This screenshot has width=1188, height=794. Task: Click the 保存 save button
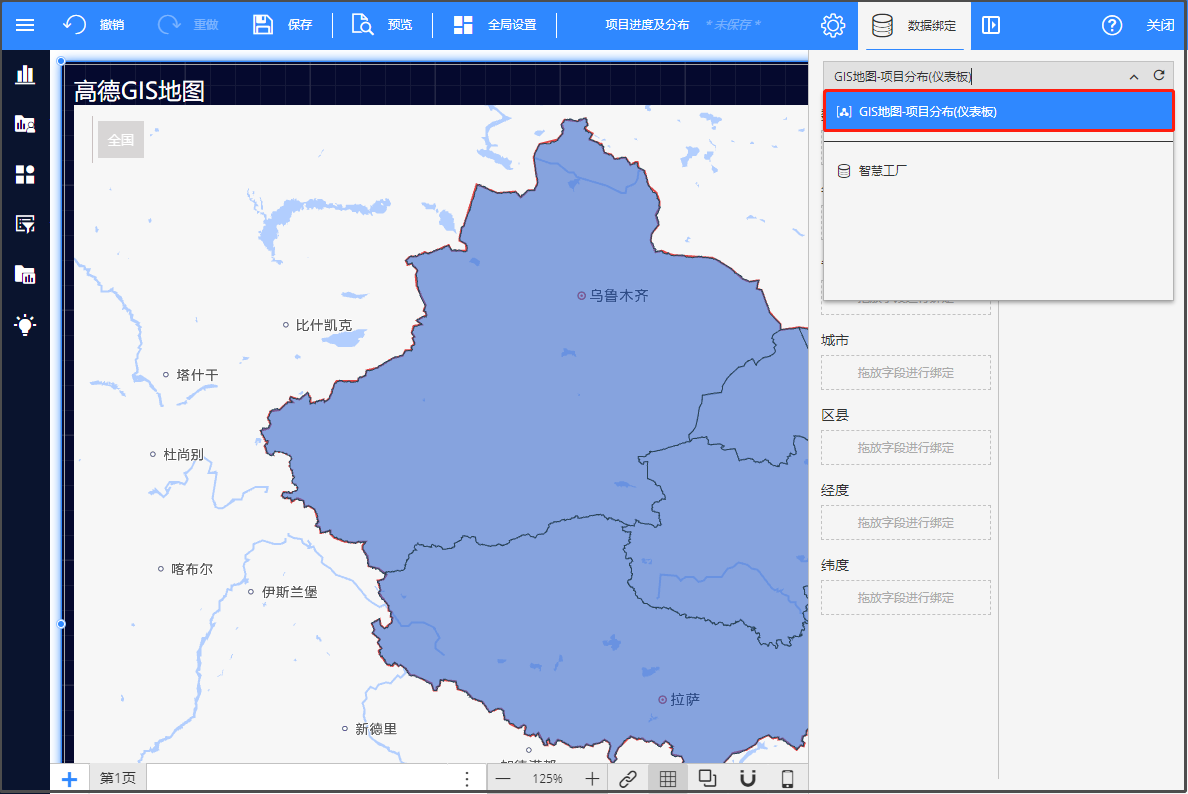[283, 25]
